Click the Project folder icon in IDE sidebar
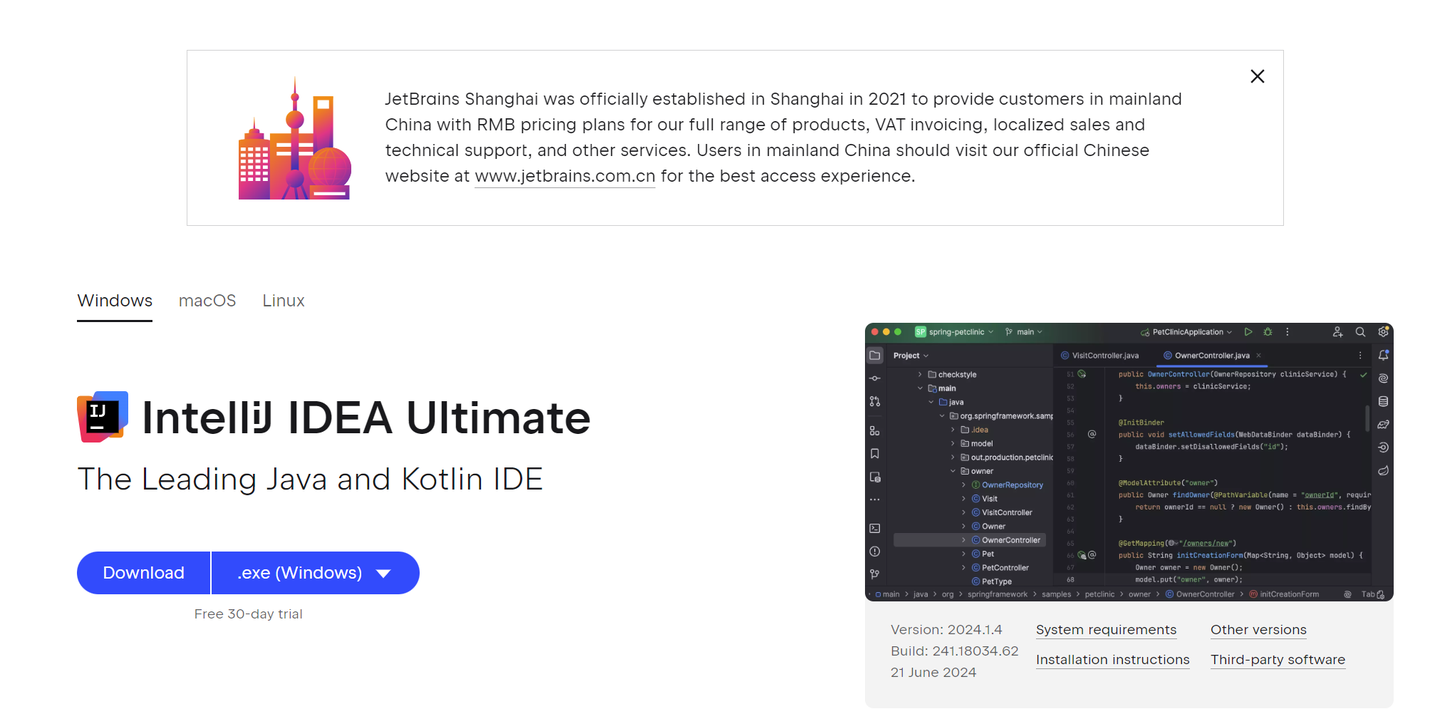The height and width of the screenshot is (709, 1440). click(874, 355)
